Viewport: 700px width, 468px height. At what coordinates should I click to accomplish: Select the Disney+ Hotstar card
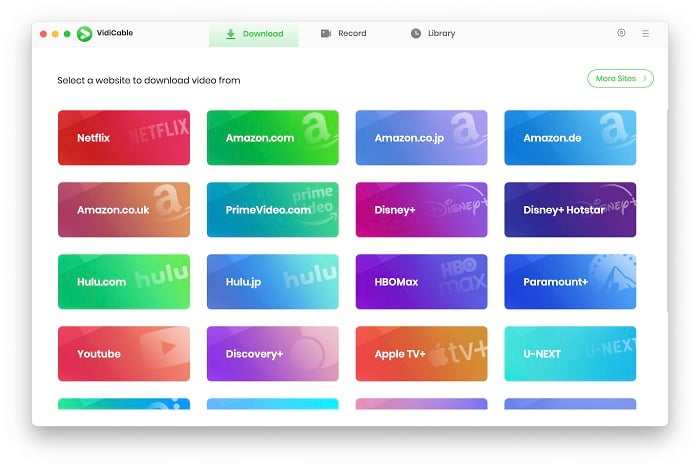[x=570, y=209]
